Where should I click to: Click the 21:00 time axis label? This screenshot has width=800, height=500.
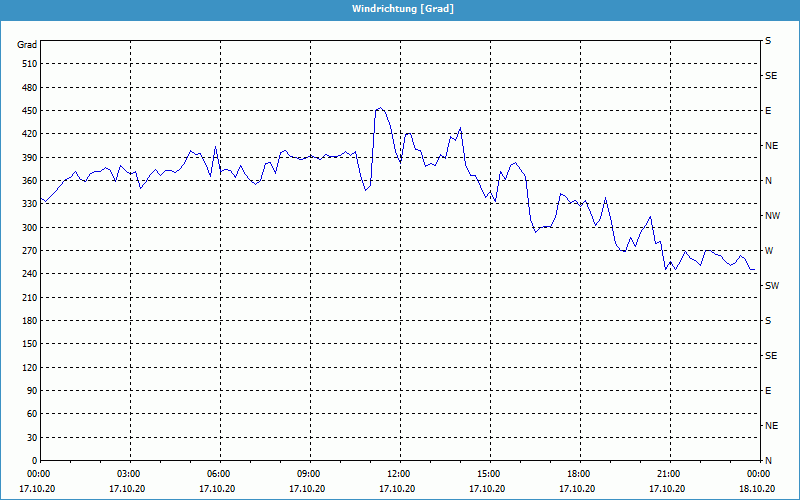(669, 474)
